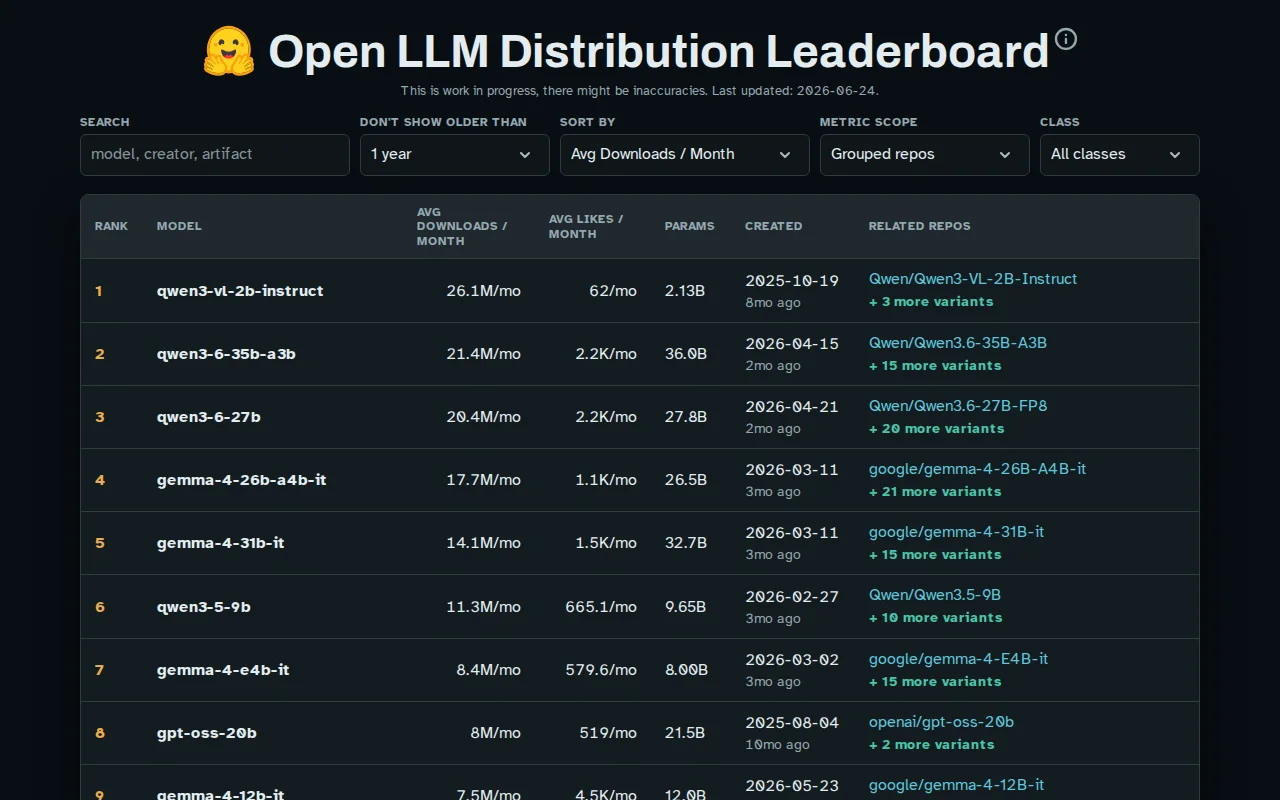Click the Open LLM Distribution Leaderboard title
Viewport: 1280px width, 800px height.
click(x=658, y=52)
